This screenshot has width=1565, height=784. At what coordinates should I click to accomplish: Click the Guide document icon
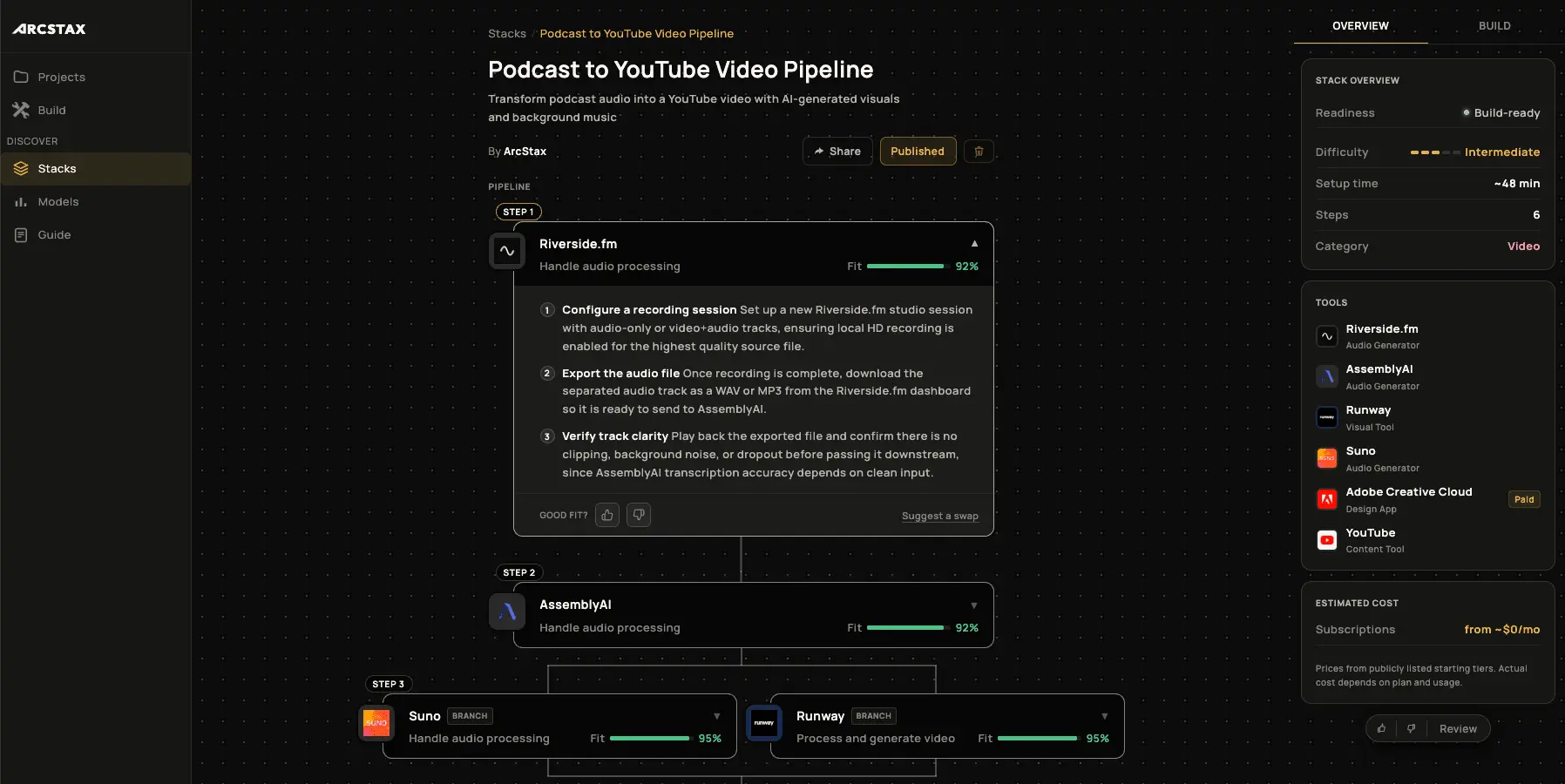(x=21, y=234)
